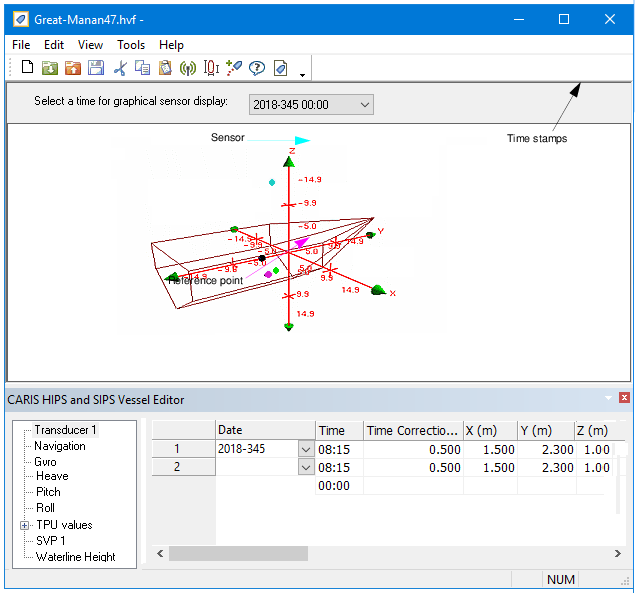Click the Copy toolbar icon
Image resolution: width=637 pixels, height=593 pixels.
[x=142, y=68]
